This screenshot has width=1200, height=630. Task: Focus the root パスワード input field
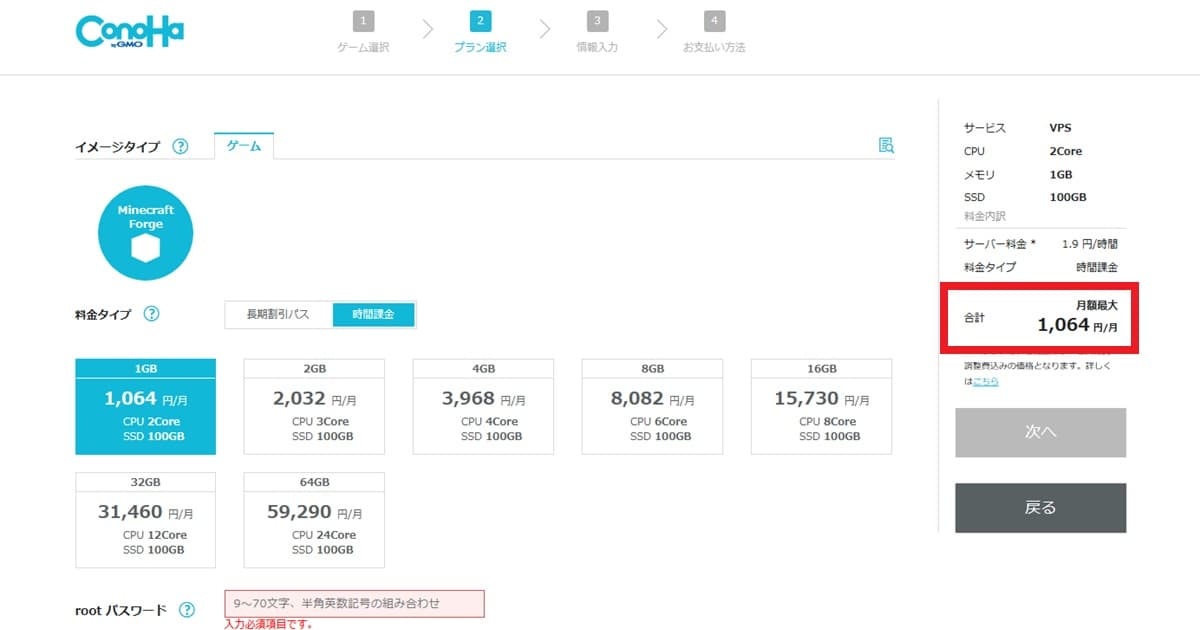tap(355, 603)
